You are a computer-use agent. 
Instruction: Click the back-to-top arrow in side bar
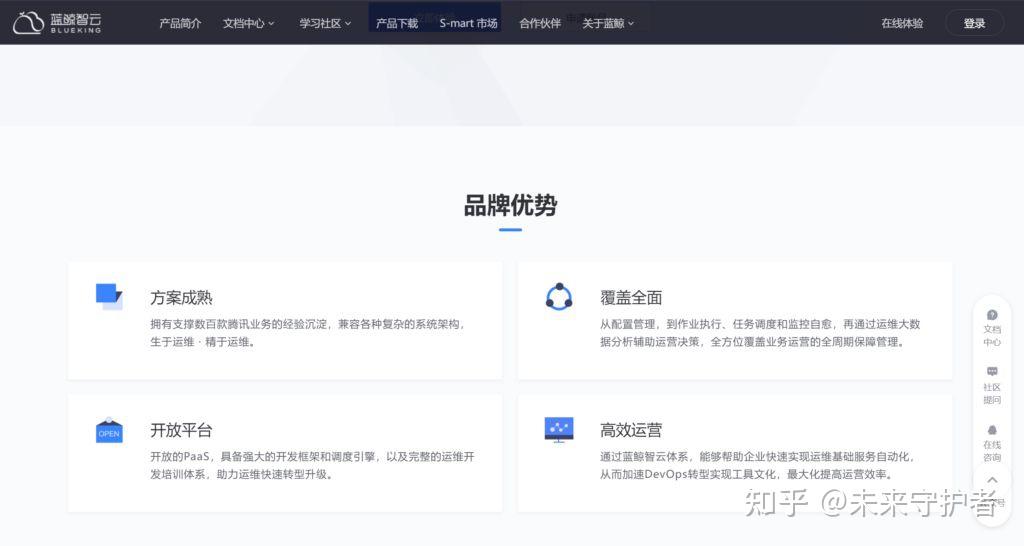[x=992, y=480]
